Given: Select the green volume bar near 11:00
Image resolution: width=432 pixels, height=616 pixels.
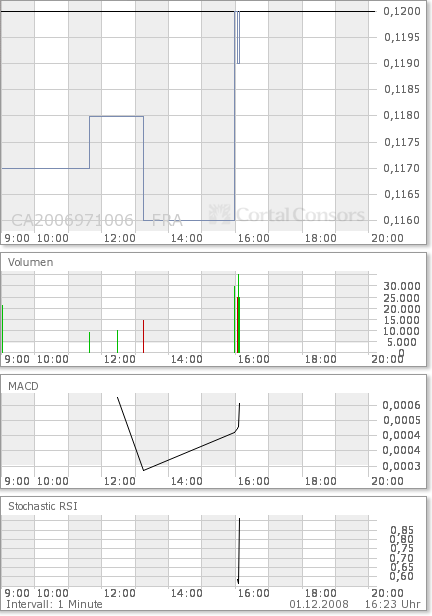Looking at the screenshot, I should coord(90,342).
